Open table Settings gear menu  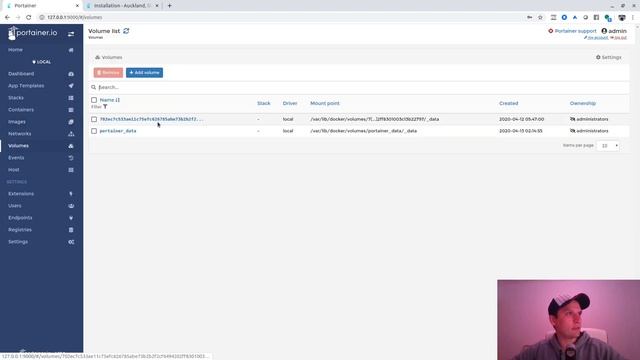(609, 58)
